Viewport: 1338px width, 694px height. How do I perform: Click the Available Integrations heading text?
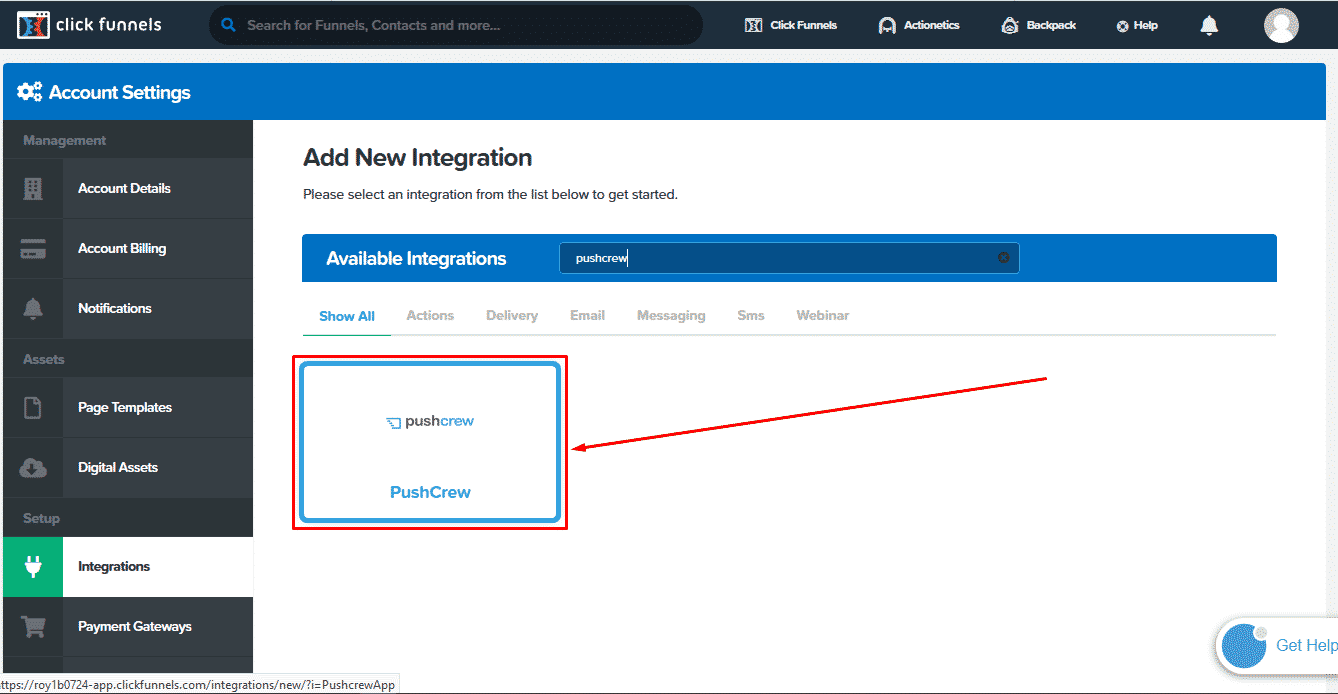(x=416, y=258)
